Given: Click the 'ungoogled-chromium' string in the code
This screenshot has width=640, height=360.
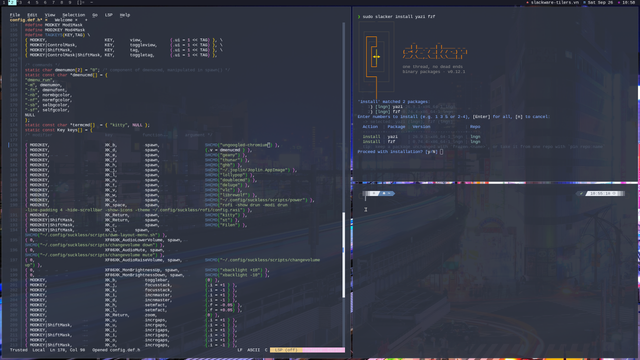Looking at the screenshot, I should coord(245,145).
